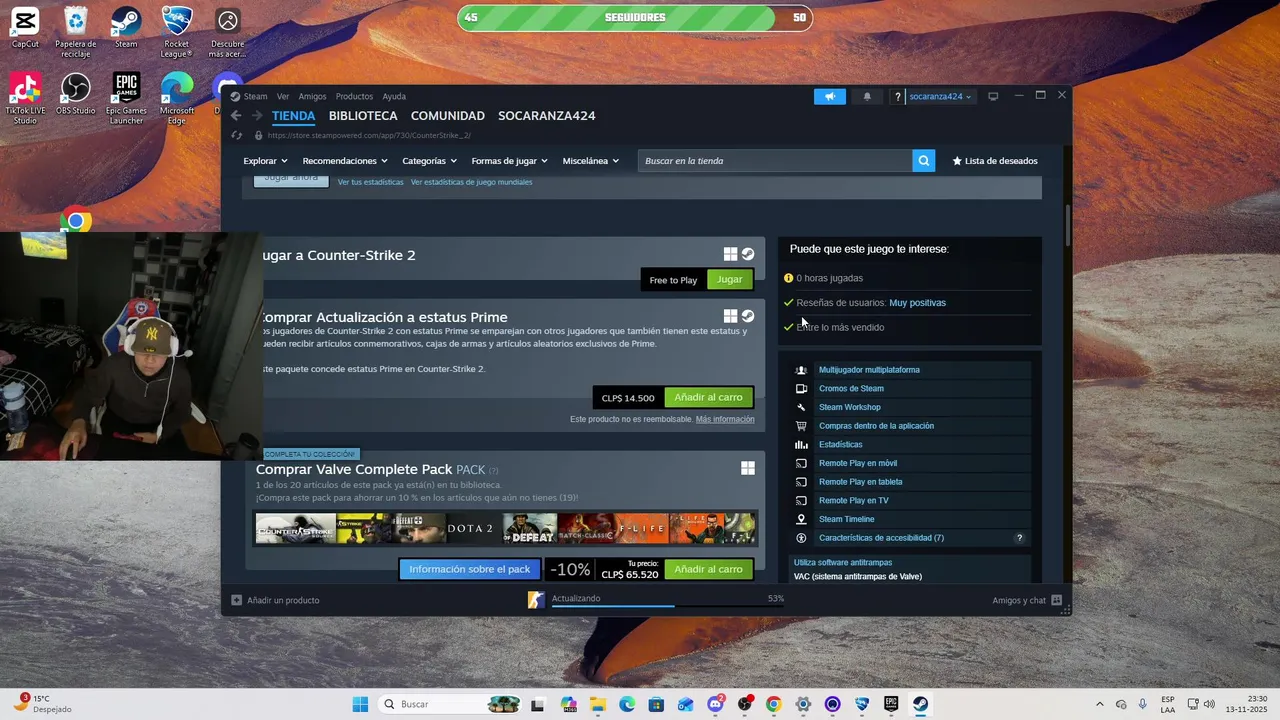Switch to the BIBLIOTECA tab
This screenshot has height=720, width=1280.
coord(363,116)
